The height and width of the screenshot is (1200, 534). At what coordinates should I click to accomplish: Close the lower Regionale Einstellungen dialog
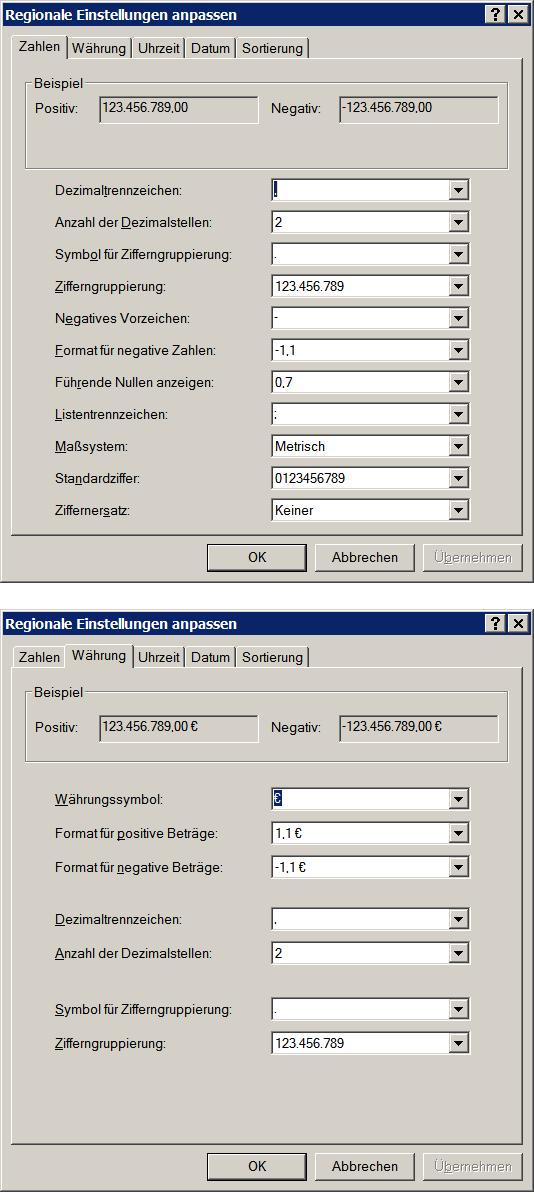518,623
